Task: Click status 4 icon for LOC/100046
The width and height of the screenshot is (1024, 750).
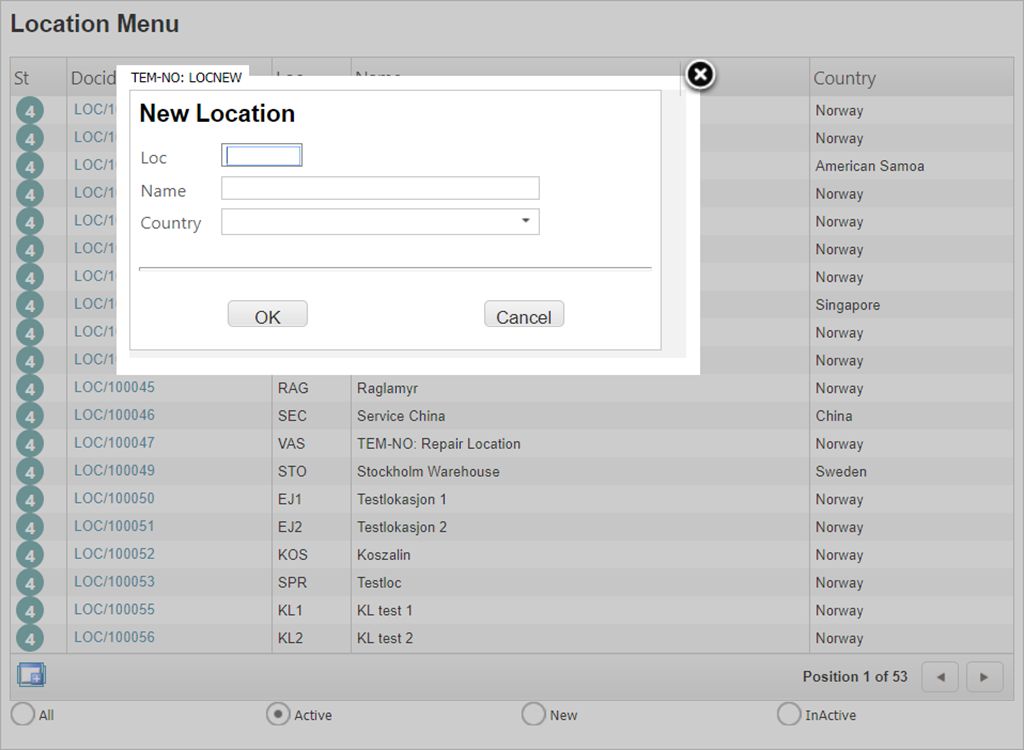Action: click(30, 416)
